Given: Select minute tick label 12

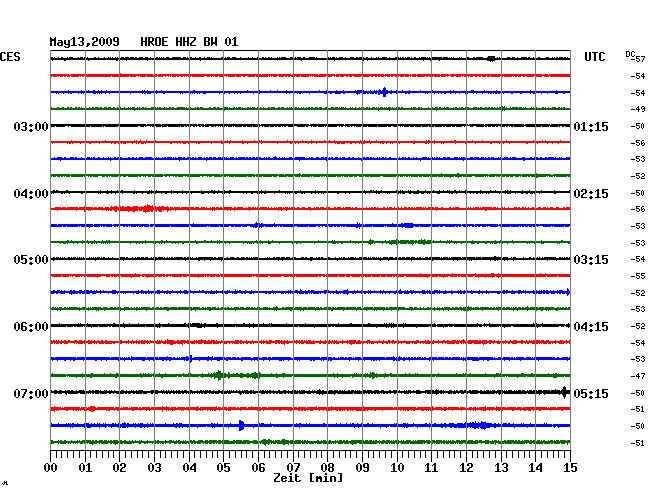Looking at the screenshot, I should [x=466, y=467].
